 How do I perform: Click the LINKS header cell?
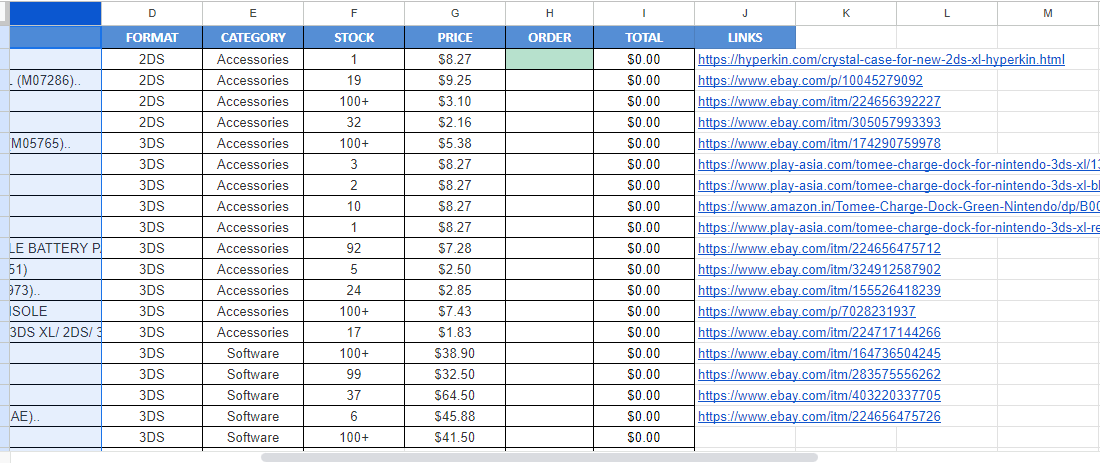pos(745,38)
